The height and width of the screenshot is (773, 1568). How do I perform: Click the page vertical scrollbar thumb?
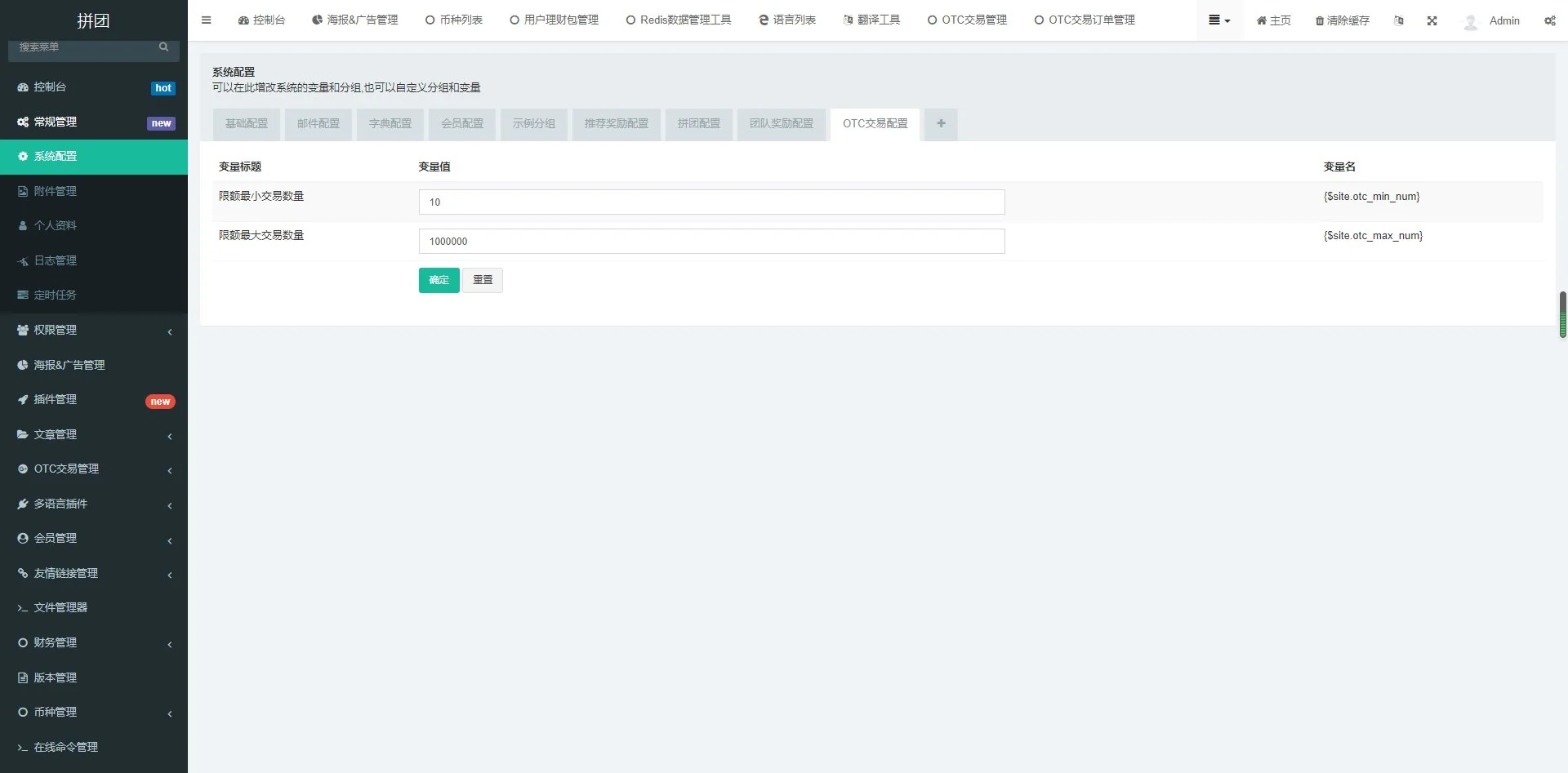coord(1562,314)
